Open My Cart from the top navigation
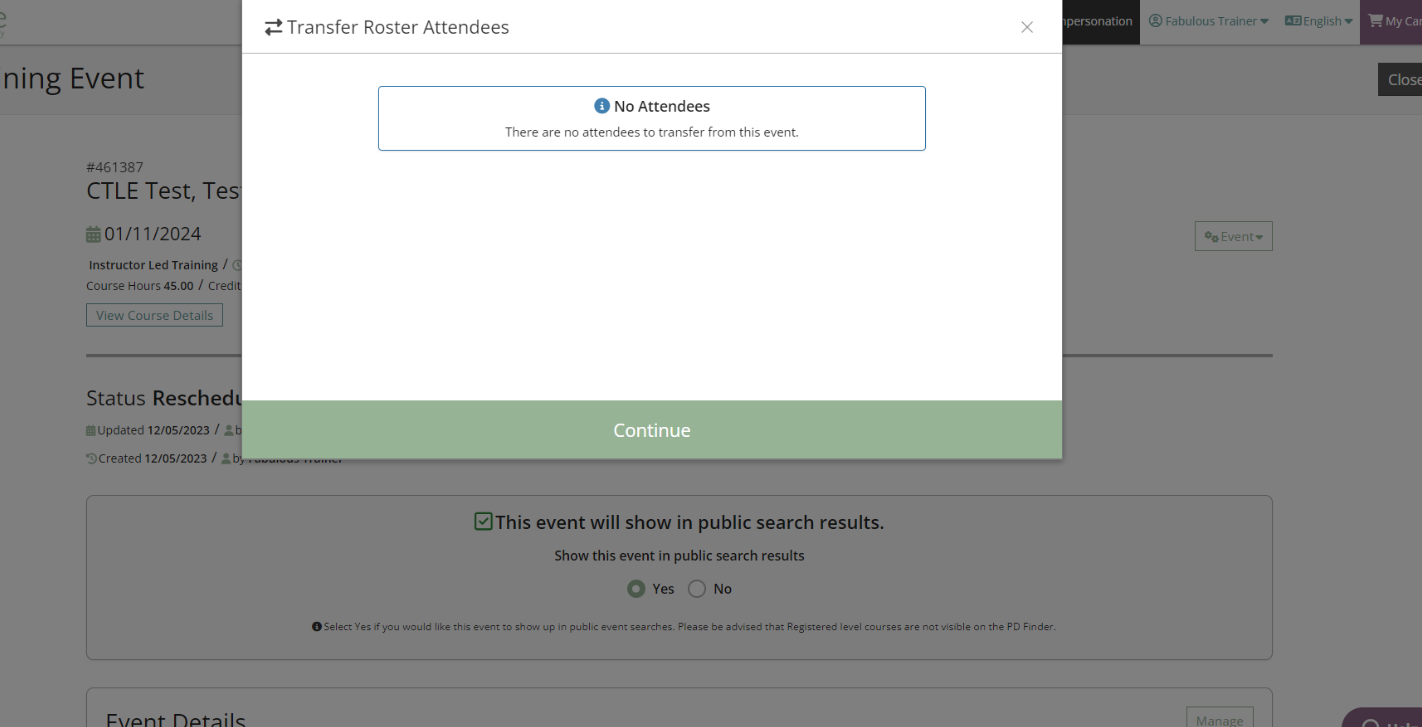Image resolution: width=1422 pixels, height=727 pixels. click(1394, 21)
